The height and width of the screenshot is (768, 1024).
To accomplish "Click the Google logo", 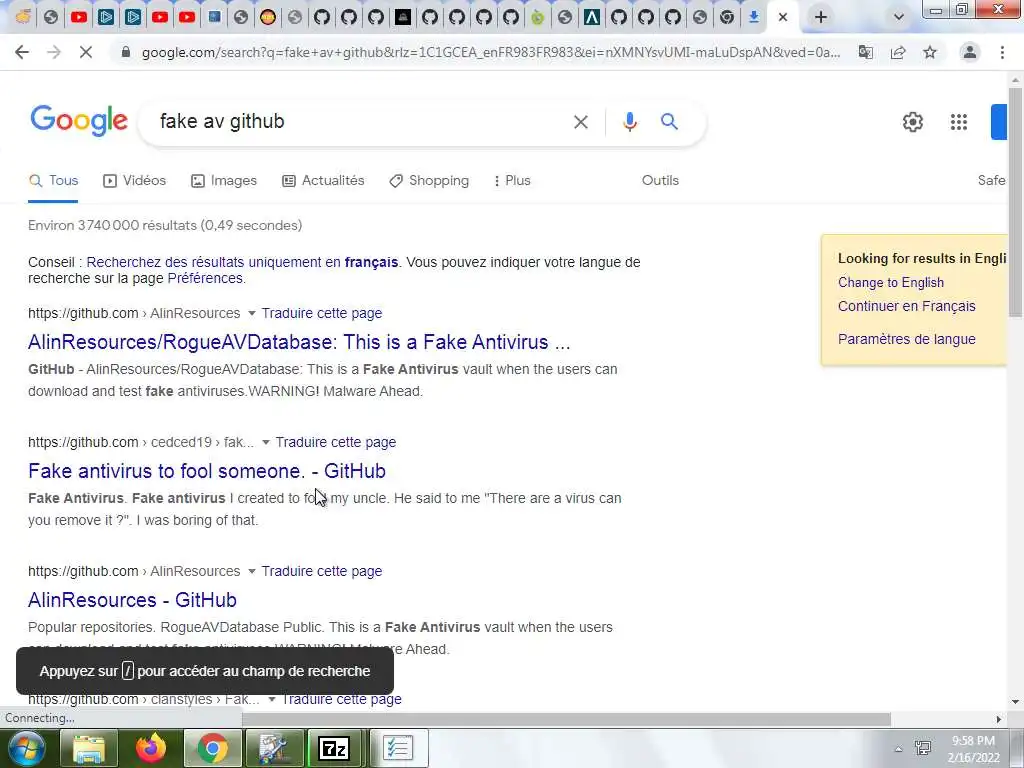I will (x=79, y=120).
